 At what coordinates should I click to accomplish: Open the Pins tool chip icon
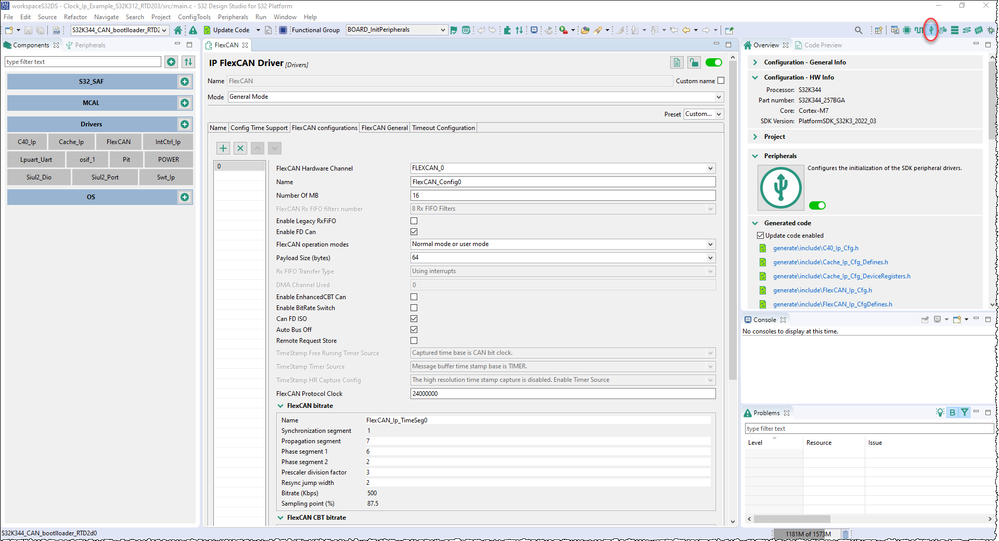(907, 30)
